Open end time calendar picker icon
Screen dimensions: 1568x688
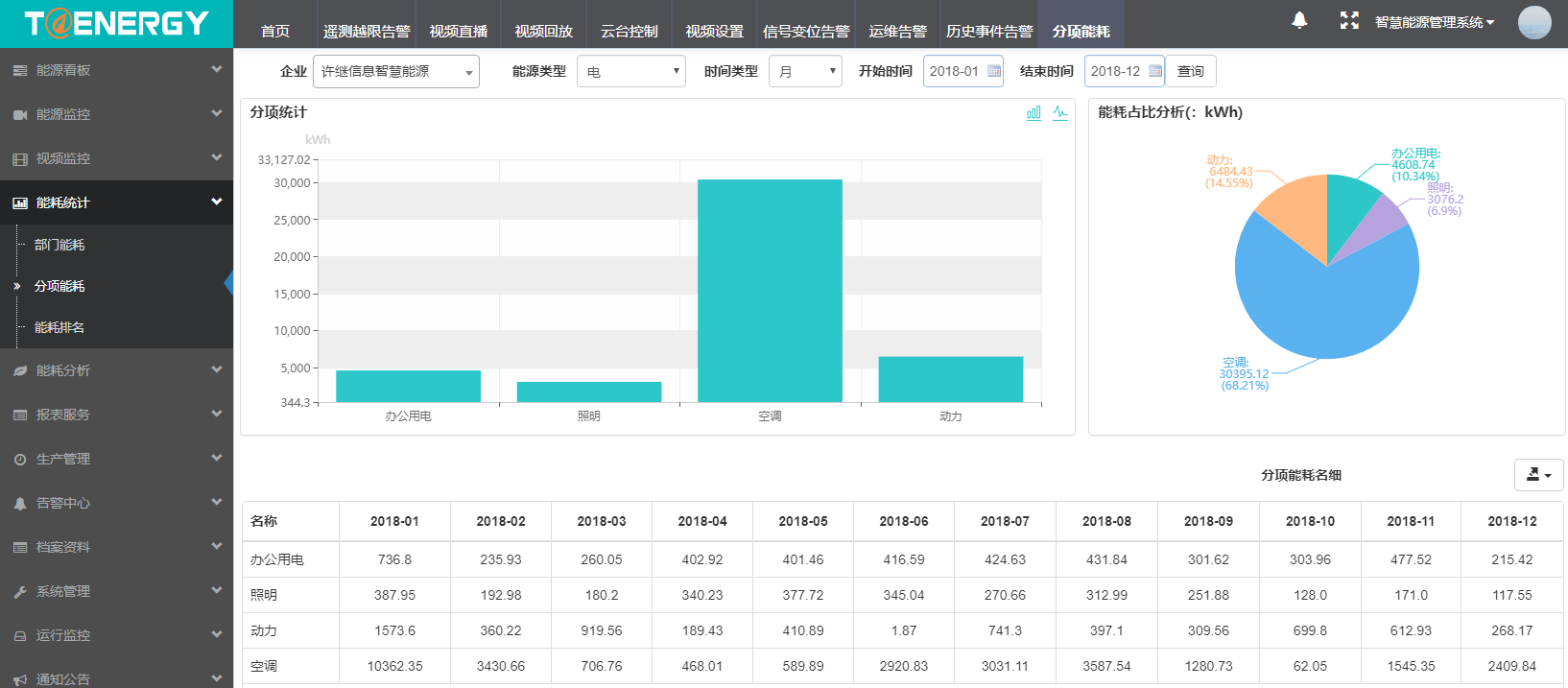tap(1154, 71)
